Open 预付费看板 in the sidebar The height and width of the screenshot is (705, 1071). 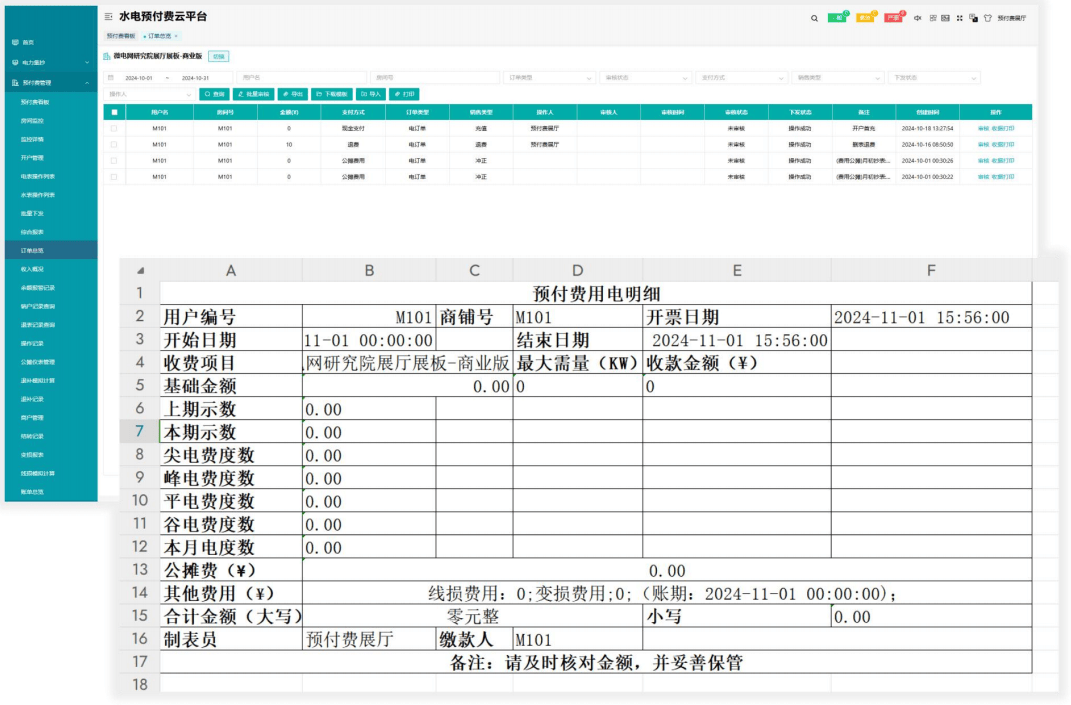click(x=35, y=102)
